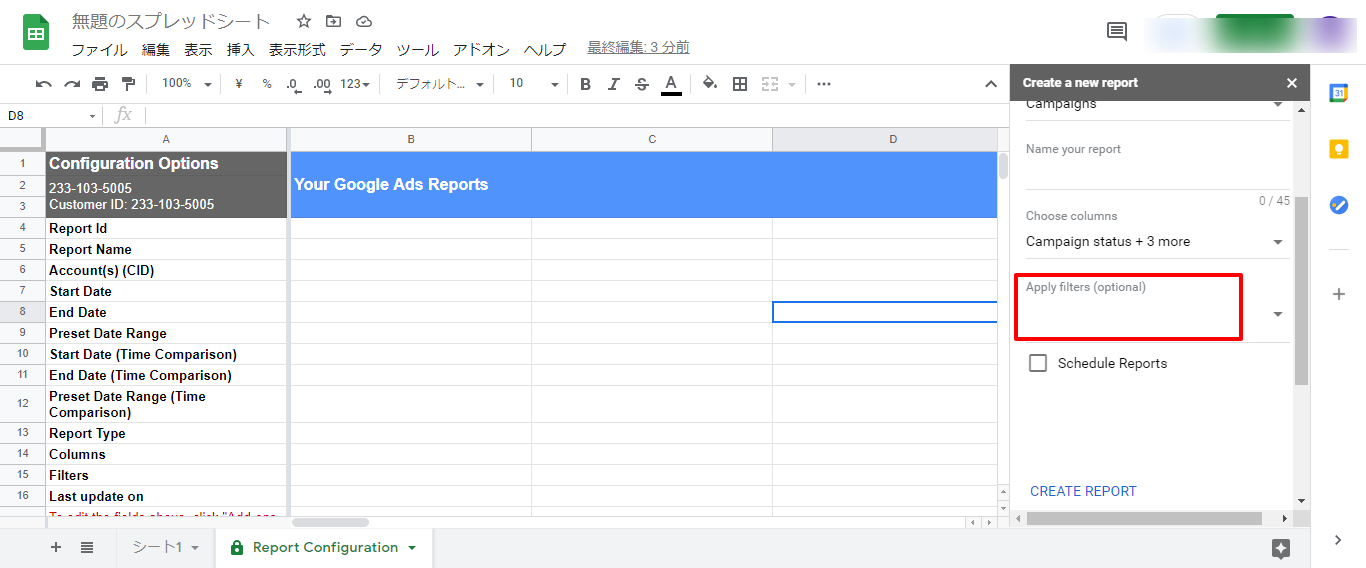The image size is (1366, 568).
Task: Click the get add-ons plus icon
Action: 1338,294
